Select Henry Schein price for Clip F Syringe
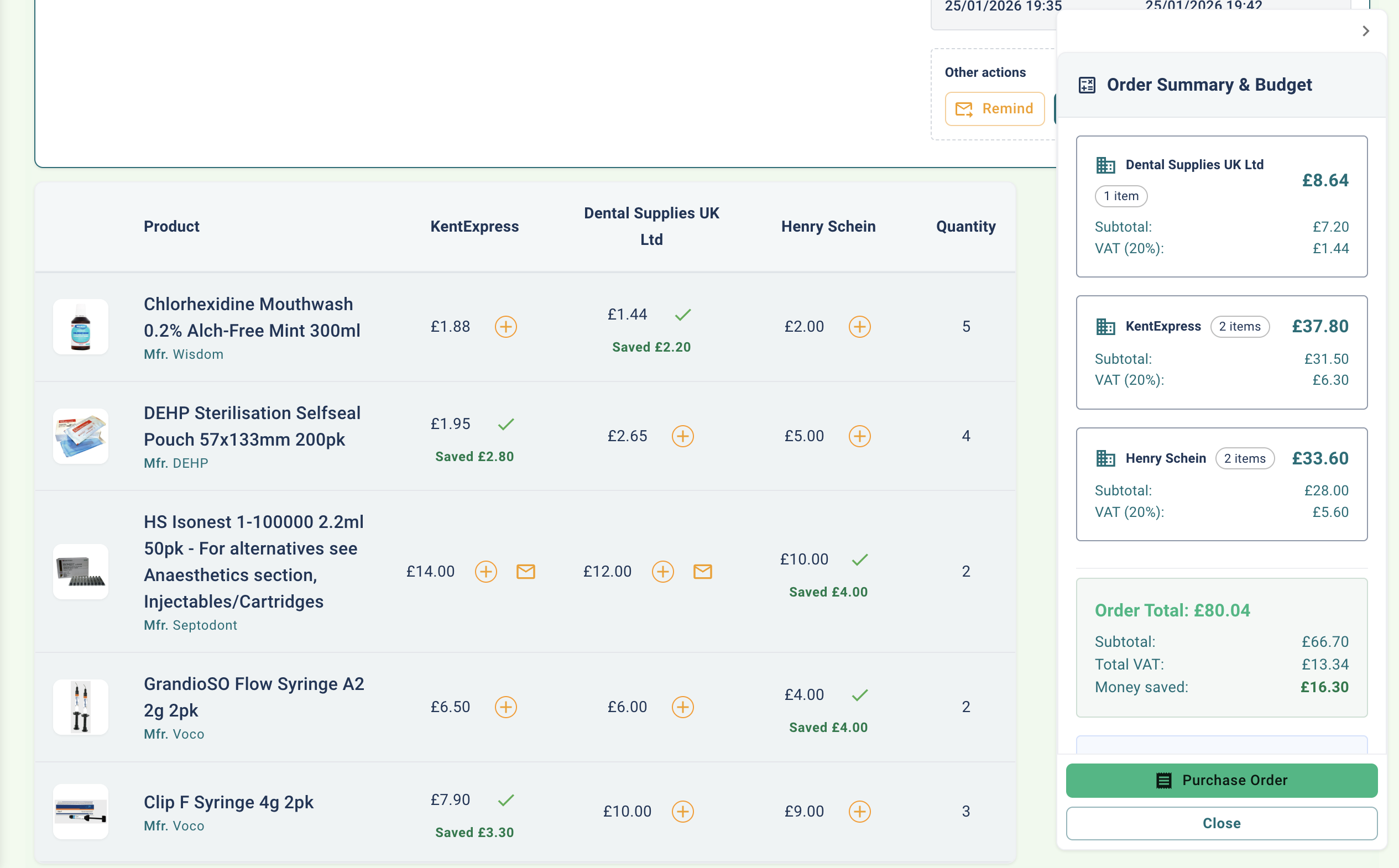The height and width of the screenshot is (868, 1399). (x=859, y=812)
